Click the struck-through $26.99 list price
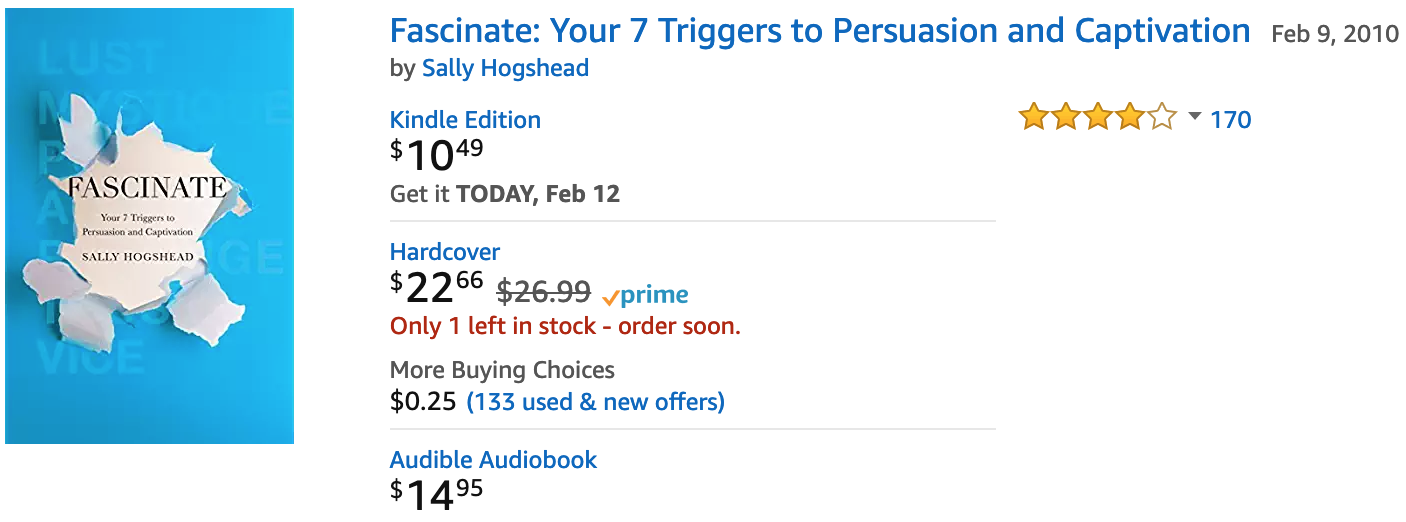The width and height of the screenshot is (1406, 522). pyautogui.click(x=544, y=292)
